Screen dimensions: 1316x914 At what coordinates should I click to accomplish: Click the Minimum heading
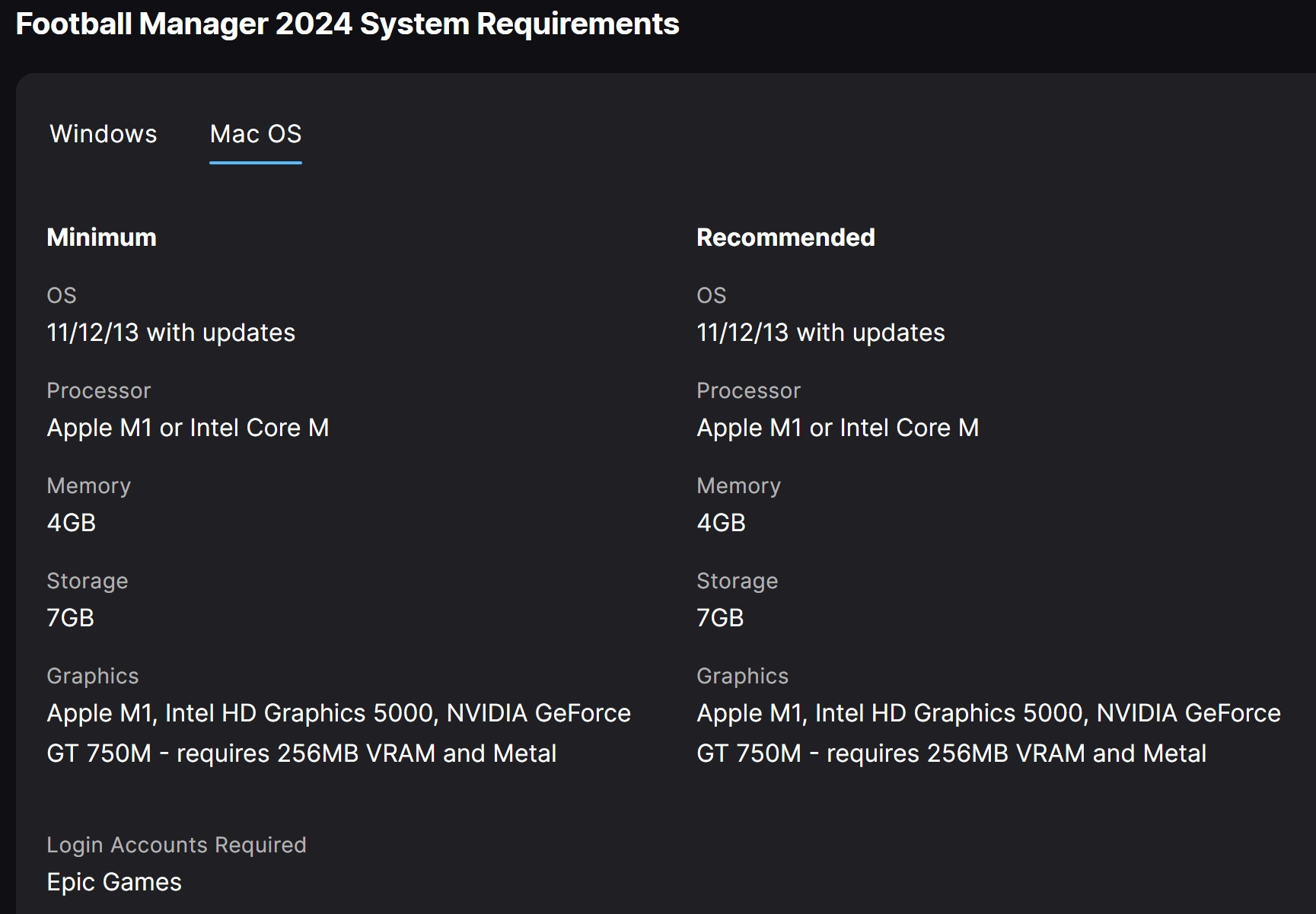101,237
